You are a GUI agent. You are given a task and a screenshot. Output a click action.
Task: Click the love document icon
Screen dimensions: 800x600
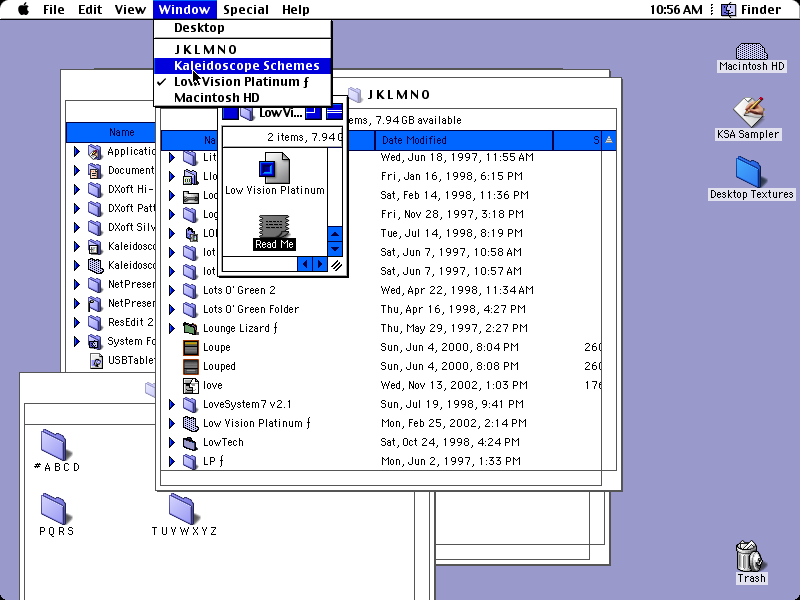click(190, 385)
